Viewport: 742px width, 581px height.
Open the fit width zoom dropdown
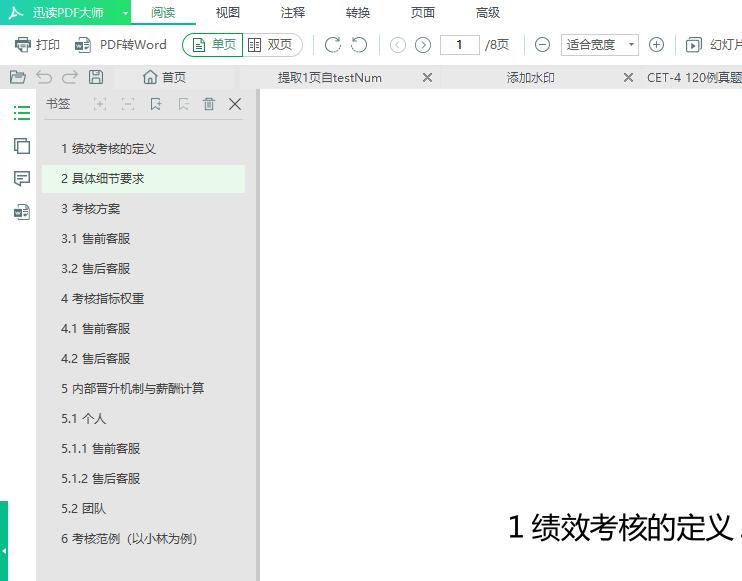tap(600, 45)
